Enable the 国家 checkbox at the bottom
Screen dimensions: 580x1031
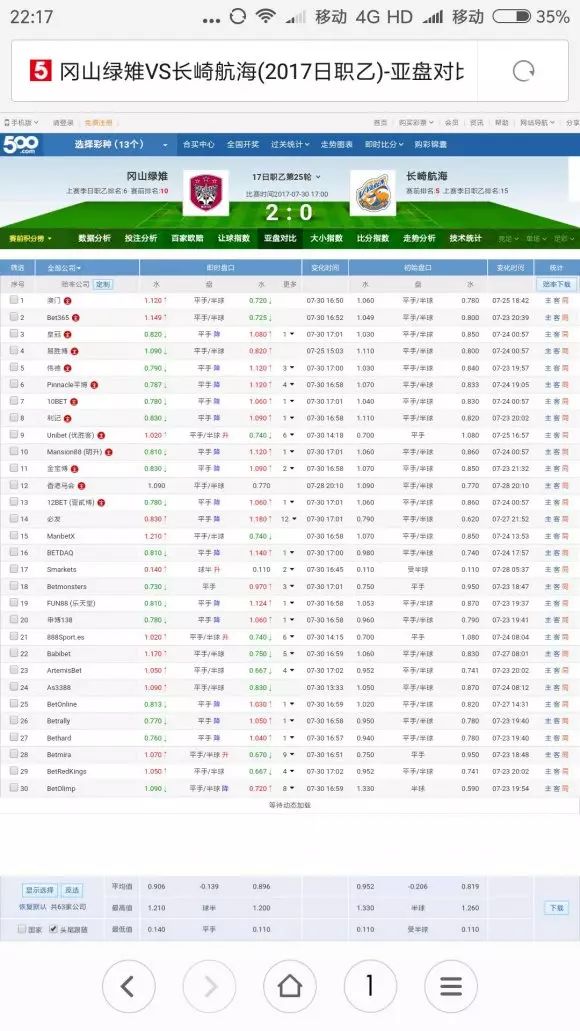pos(22,929)
